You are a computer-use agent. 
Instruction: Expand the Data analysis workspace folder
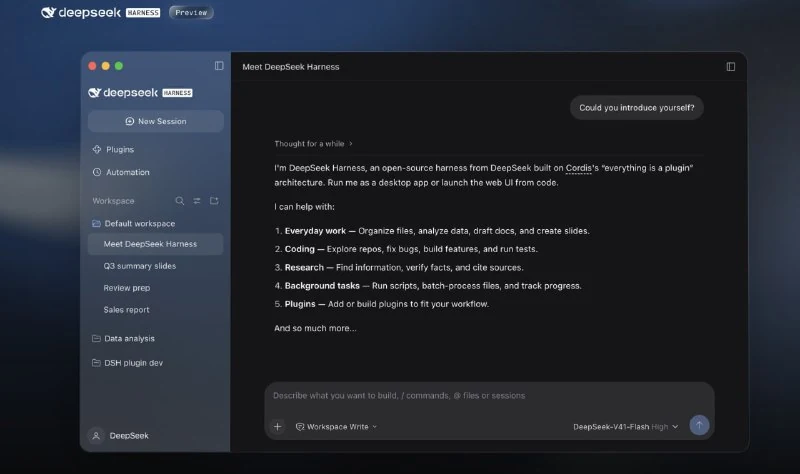[x=123, y=338]
